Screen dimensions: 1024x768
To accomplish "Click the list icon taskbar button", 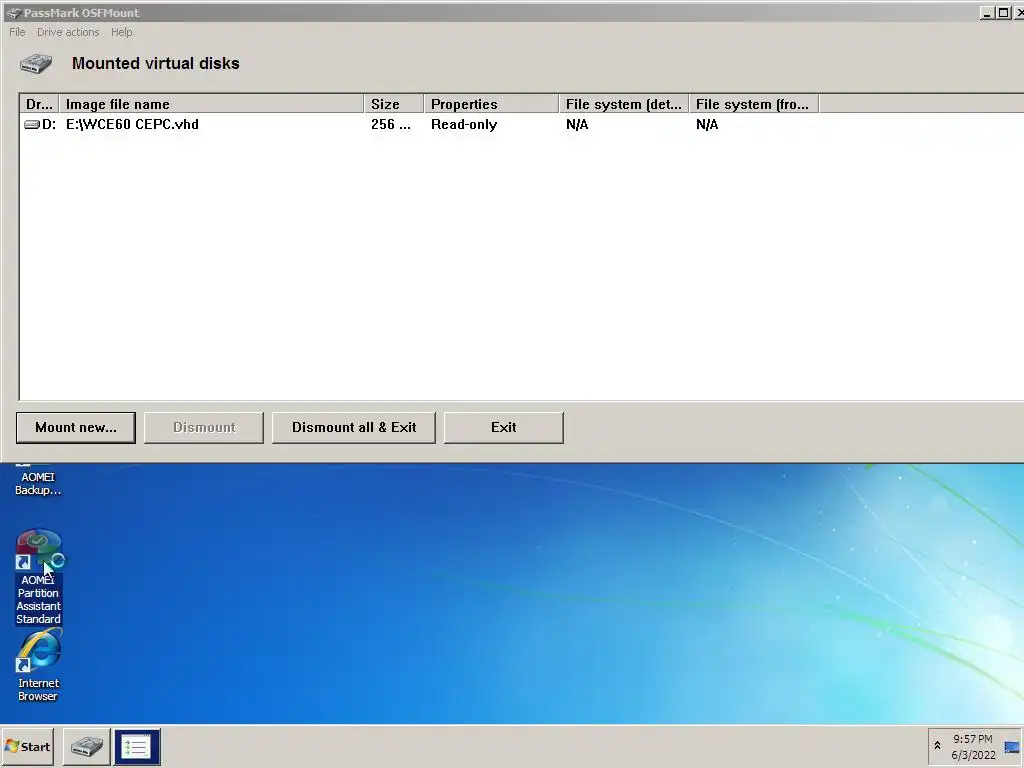I will (x=137, y=746).
